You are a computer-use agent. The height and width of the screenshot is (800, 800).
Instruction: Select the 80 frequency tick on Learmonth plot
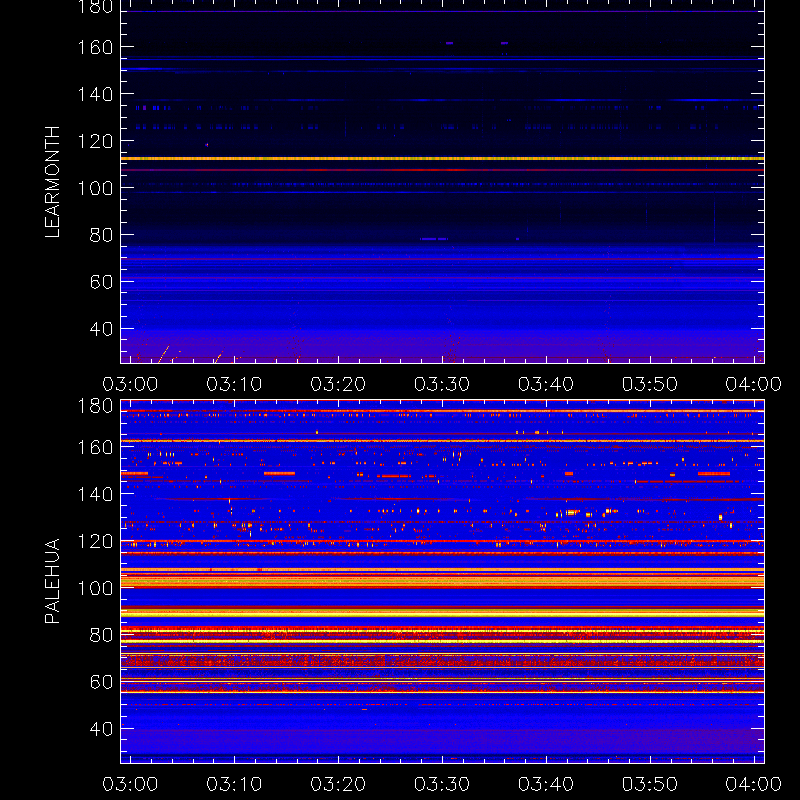tap(101, 235)
